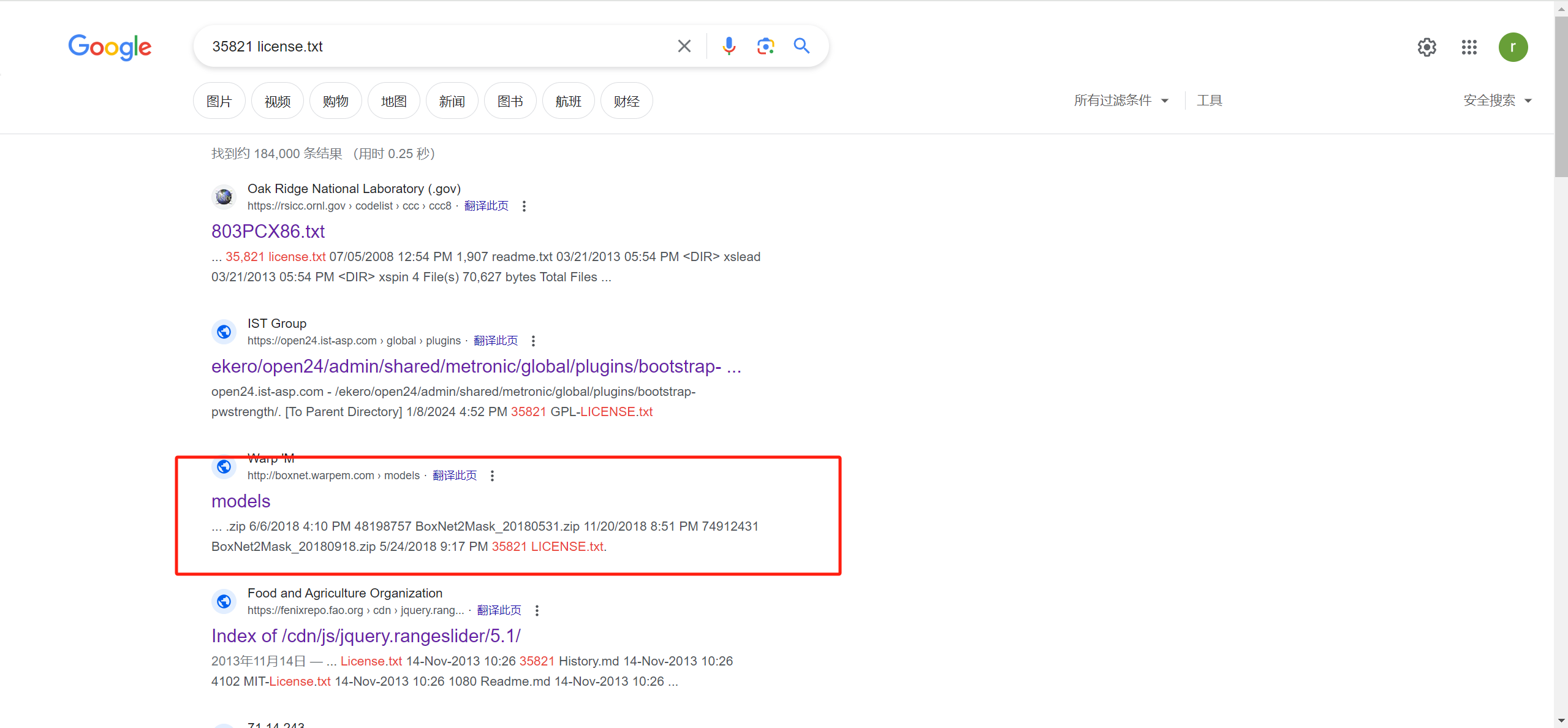Expand 所有过滤条件 dropdown
Viewport: 1568px width, 728px height.
coord(1121,100)
